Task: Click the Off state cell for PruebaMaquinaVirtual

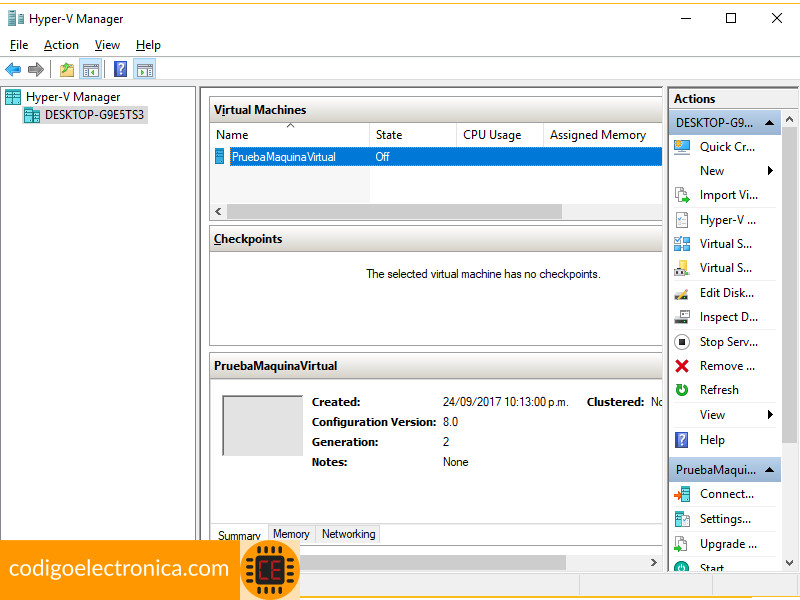Action: (382, 157)
